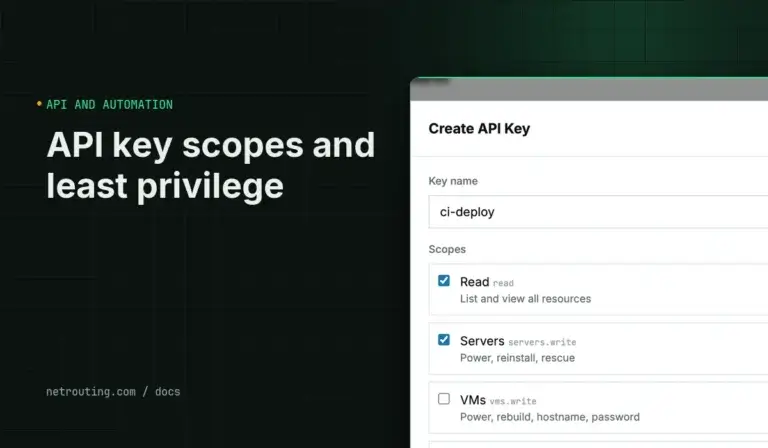Viewport: 768px width, 448px height.
Task: Click the lowercase 'read' scope code
Action: coord(503,283)
